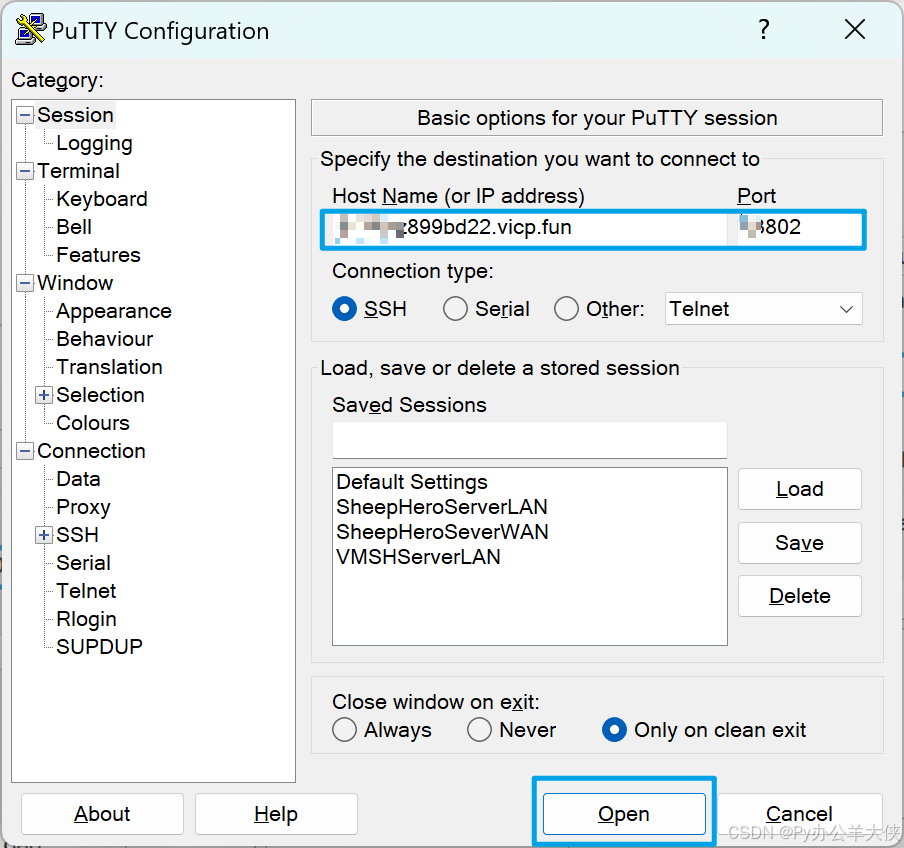904x848 pixels.
Task: Collapse the Window tree node
Action: point(24,283)
